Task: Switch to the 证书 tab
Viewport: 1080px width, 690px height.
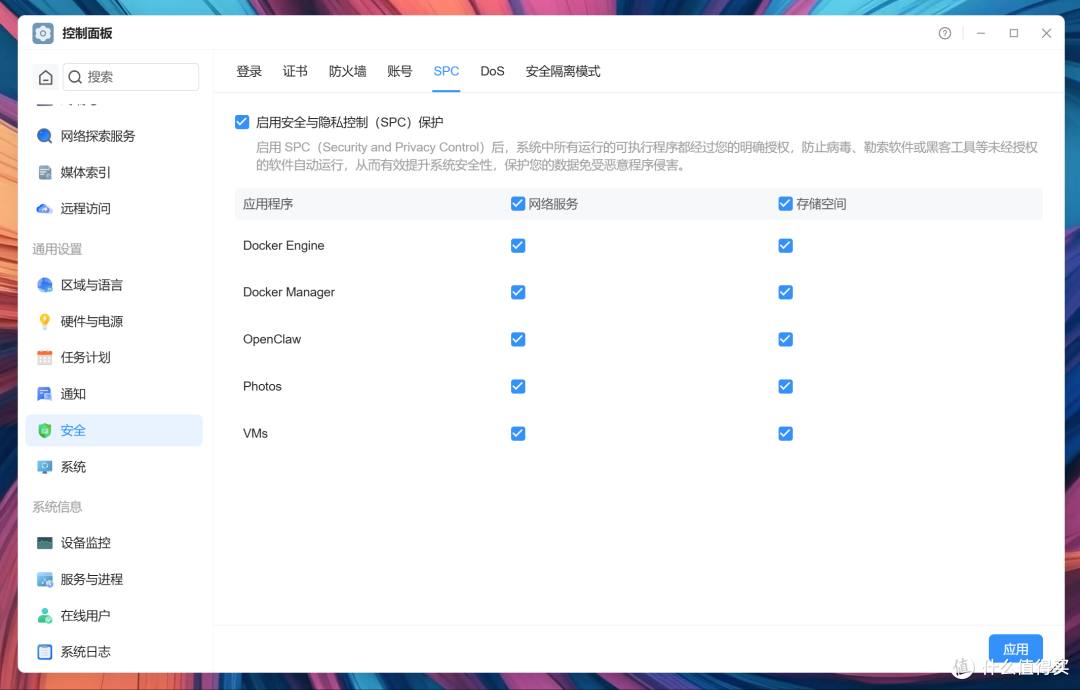Action: [295, 72]
